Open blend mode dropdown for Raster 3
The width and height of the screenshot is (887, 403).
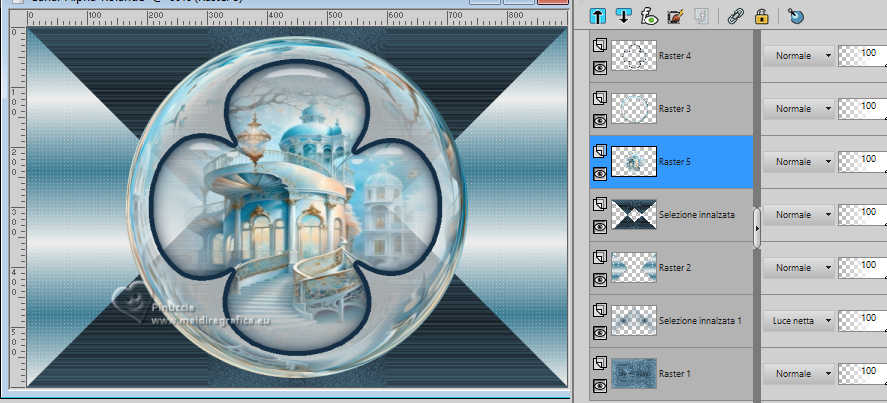coord(799,109)
